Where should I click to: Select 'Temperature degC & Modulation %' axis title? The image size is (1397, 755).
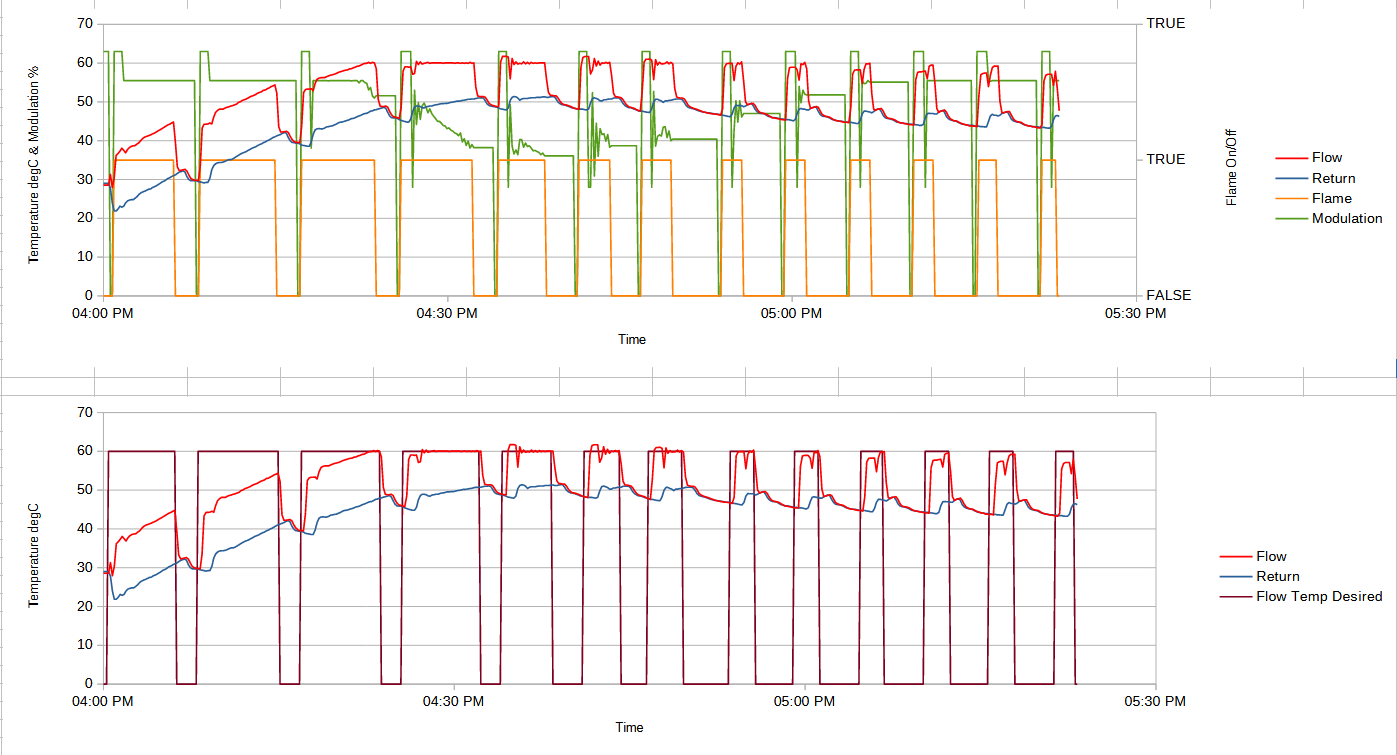[34, 163]
